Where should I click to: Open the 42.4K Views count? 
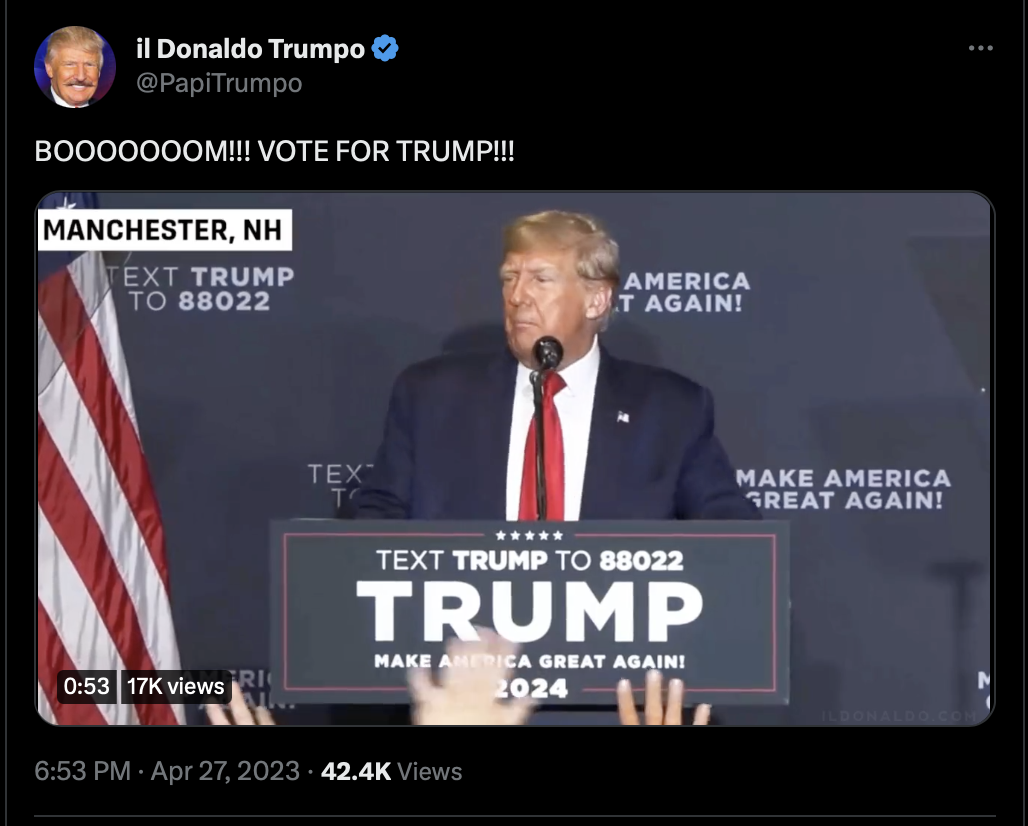[391, 771]
